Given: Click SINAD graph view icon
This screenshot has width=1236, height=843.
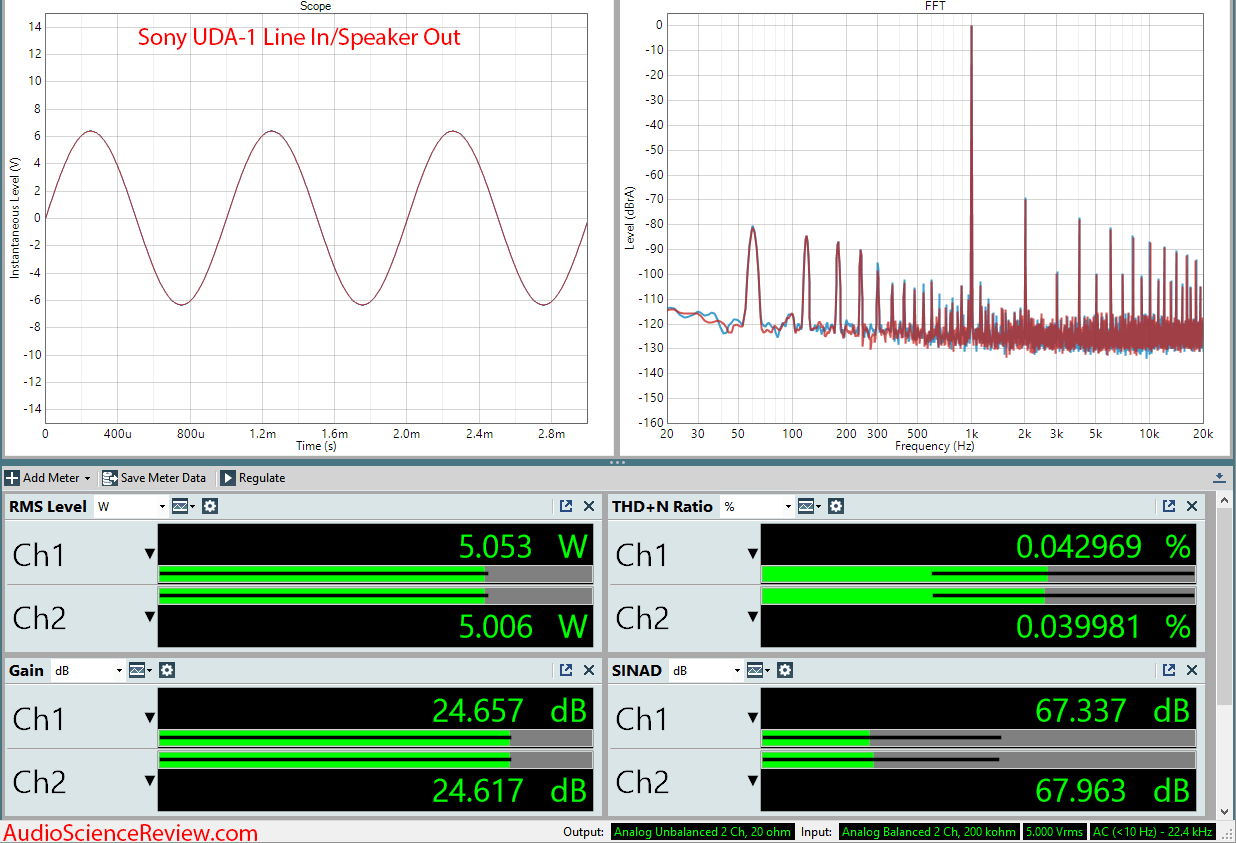Looking at the screenshot, I should click(x=756, y=670).
